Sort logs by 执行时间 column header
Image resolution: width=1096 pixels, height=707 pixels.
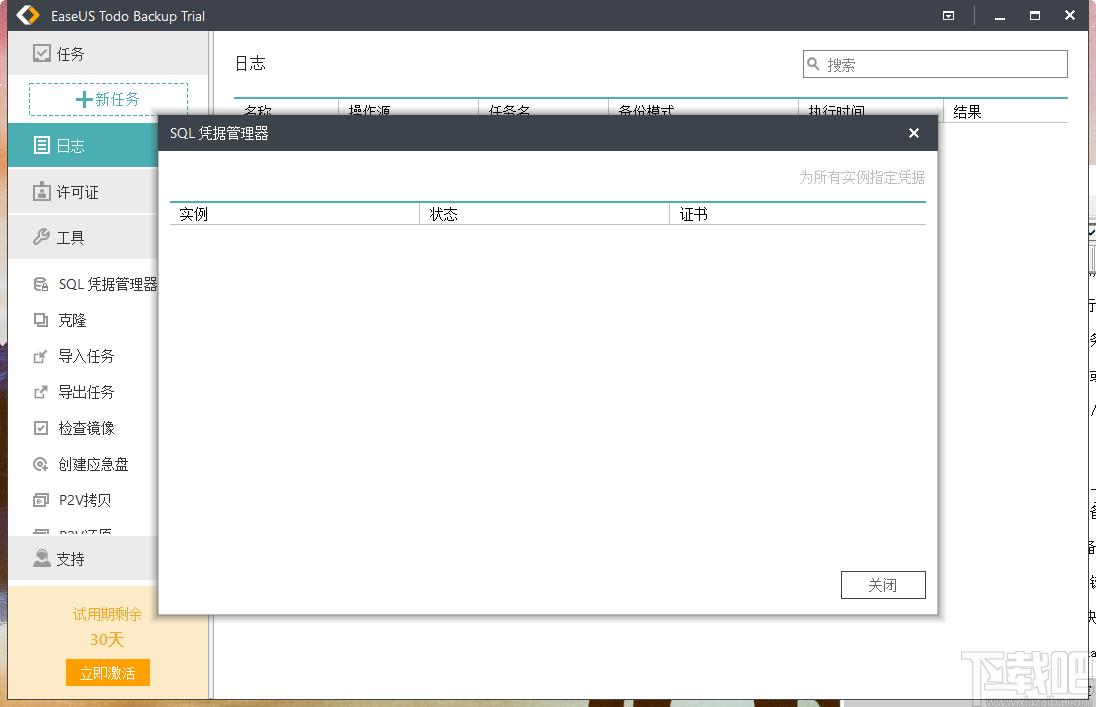coord(871,110)
